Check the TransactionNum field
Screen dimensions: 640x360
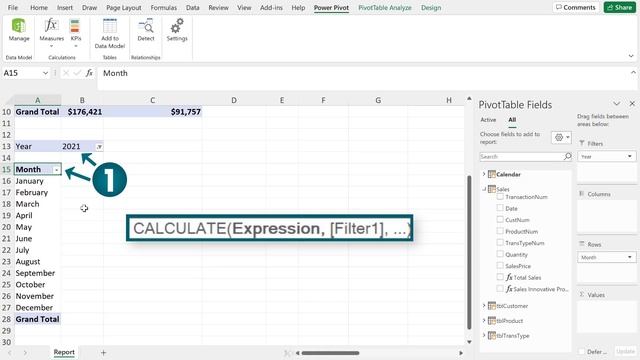pos(500,196)
